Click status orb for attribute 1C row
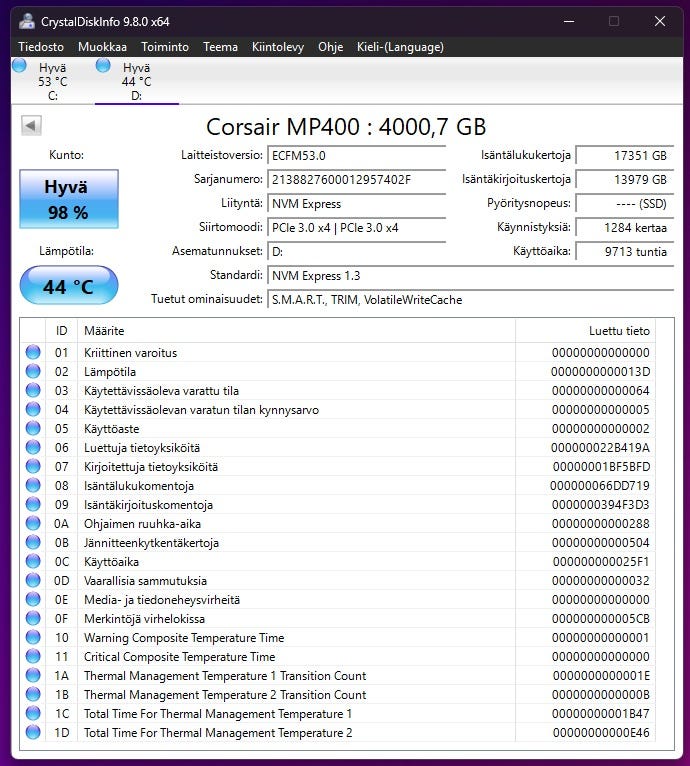The image size is (690, 766). (33, 714)
